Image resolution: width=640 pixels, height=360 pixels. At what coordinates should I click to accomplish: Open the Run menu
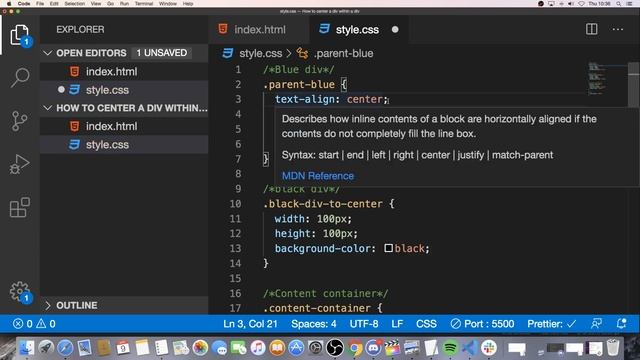124,4
